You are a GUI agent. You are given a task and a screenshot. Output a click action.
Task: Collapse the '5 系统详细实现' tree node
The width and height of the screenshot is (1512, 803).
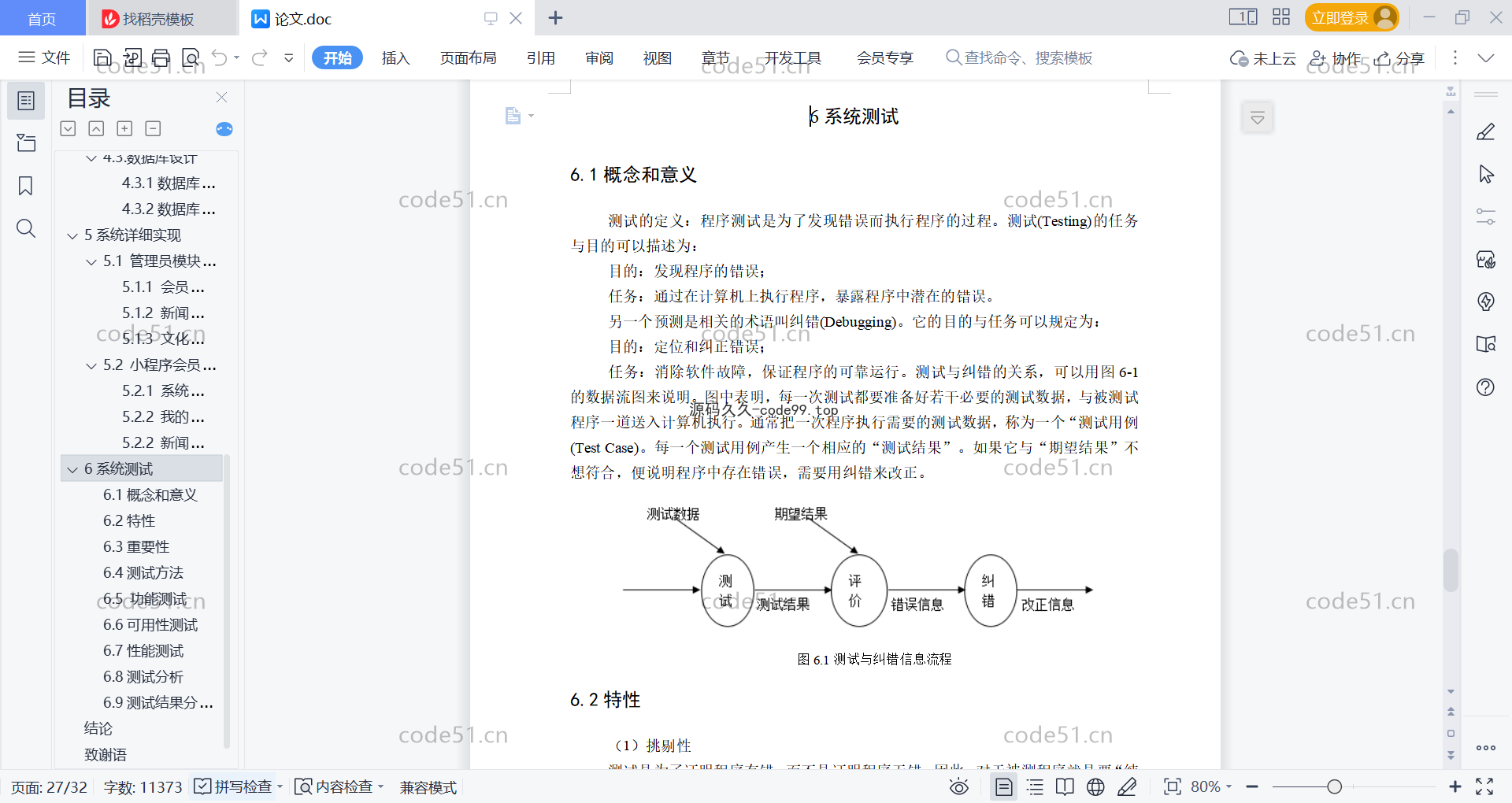(x=72, y=235)
